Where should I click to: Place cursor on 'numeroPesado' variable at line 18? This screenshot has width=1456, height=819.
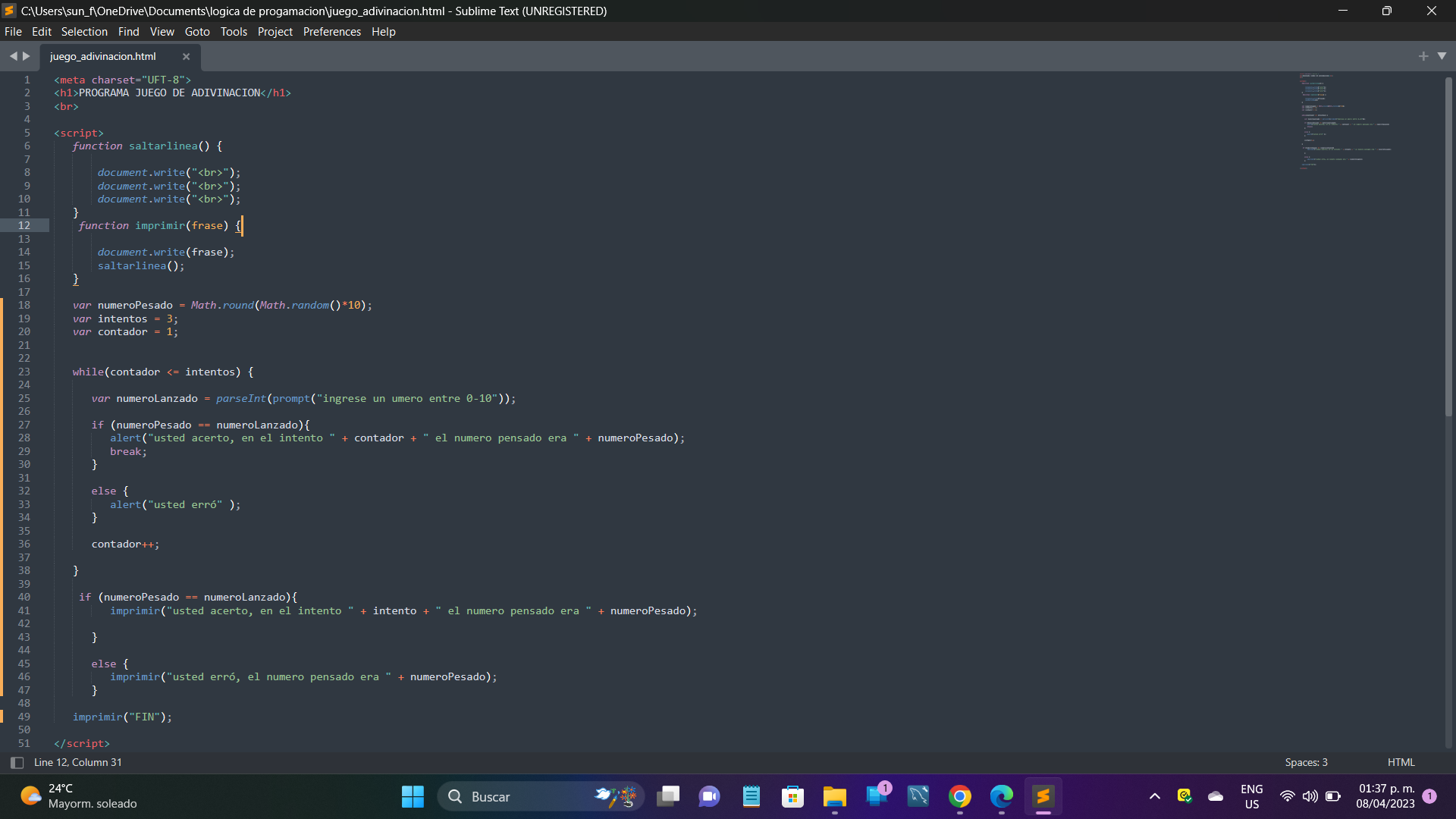[x=135, y=305]
